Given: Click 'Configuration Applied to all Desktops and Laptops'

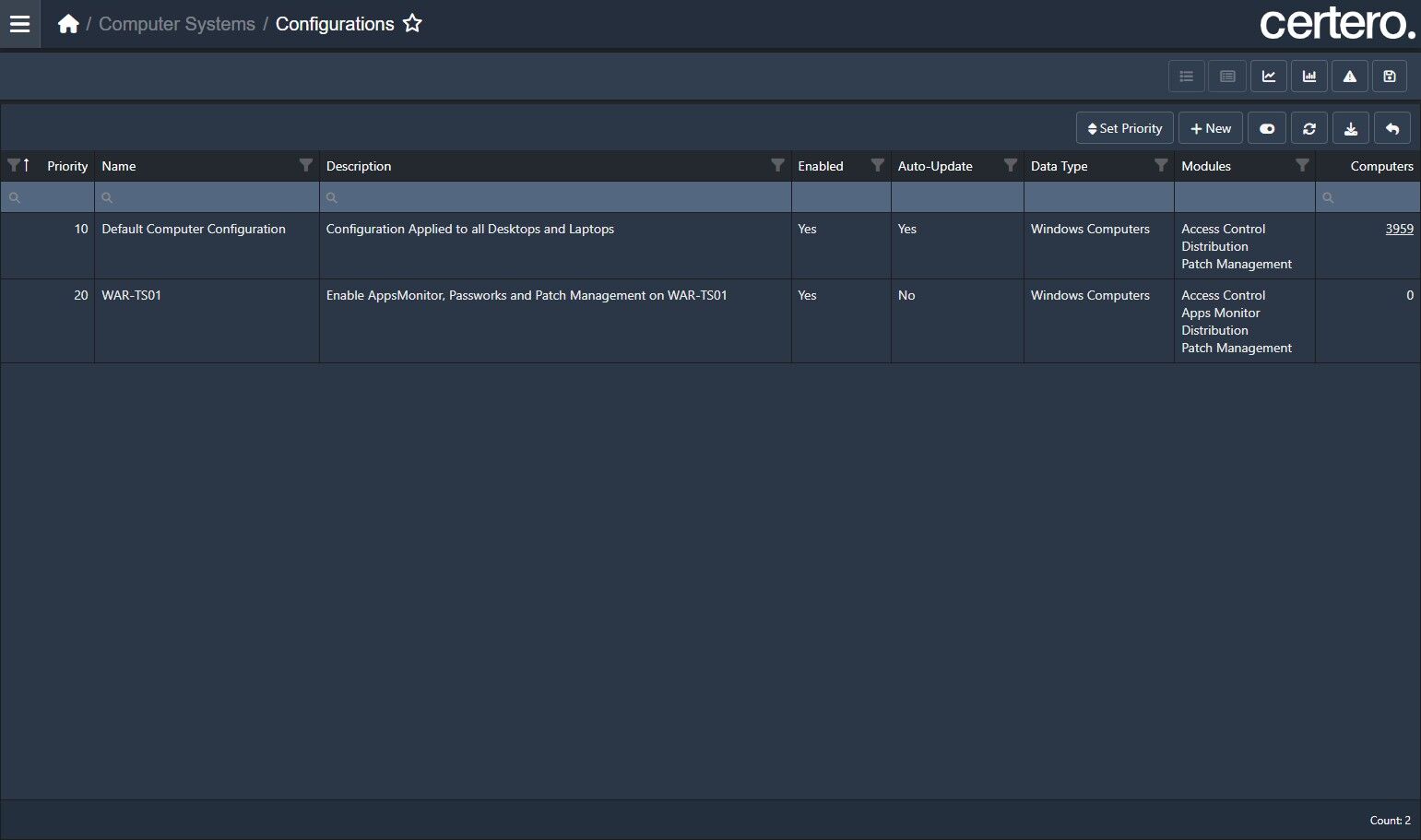Looking at the screenshot, I should 470,229.
